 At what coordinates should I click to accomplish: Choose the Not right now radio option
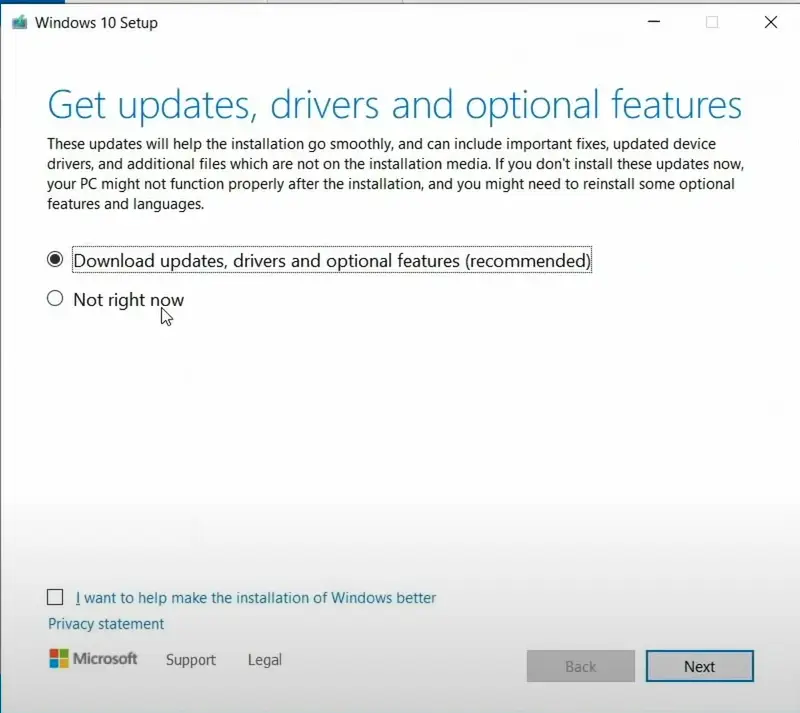(55, 299)
